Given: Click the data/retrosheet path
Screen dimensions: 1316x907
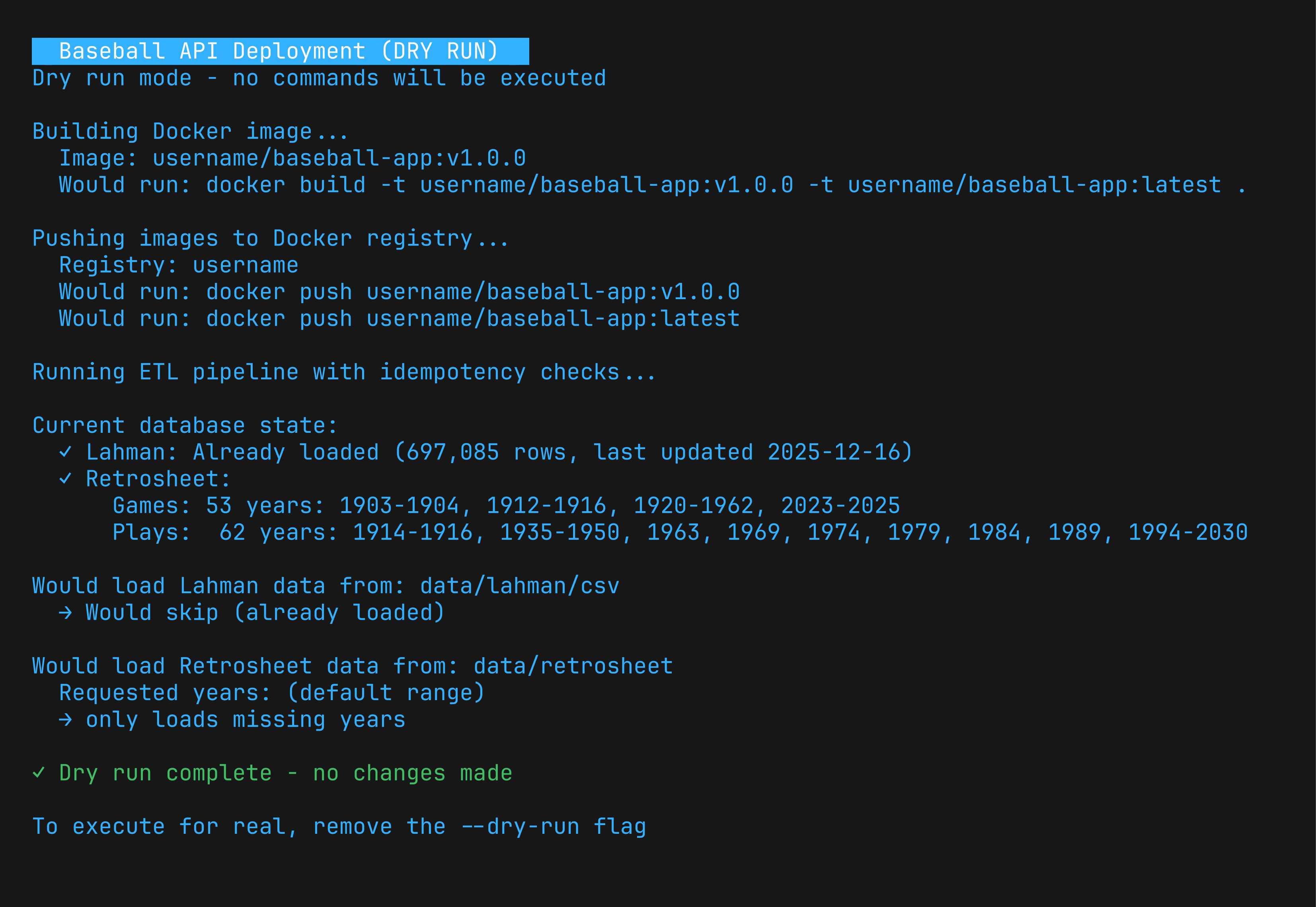Looking at the screenshot, I should pos(573,666).
